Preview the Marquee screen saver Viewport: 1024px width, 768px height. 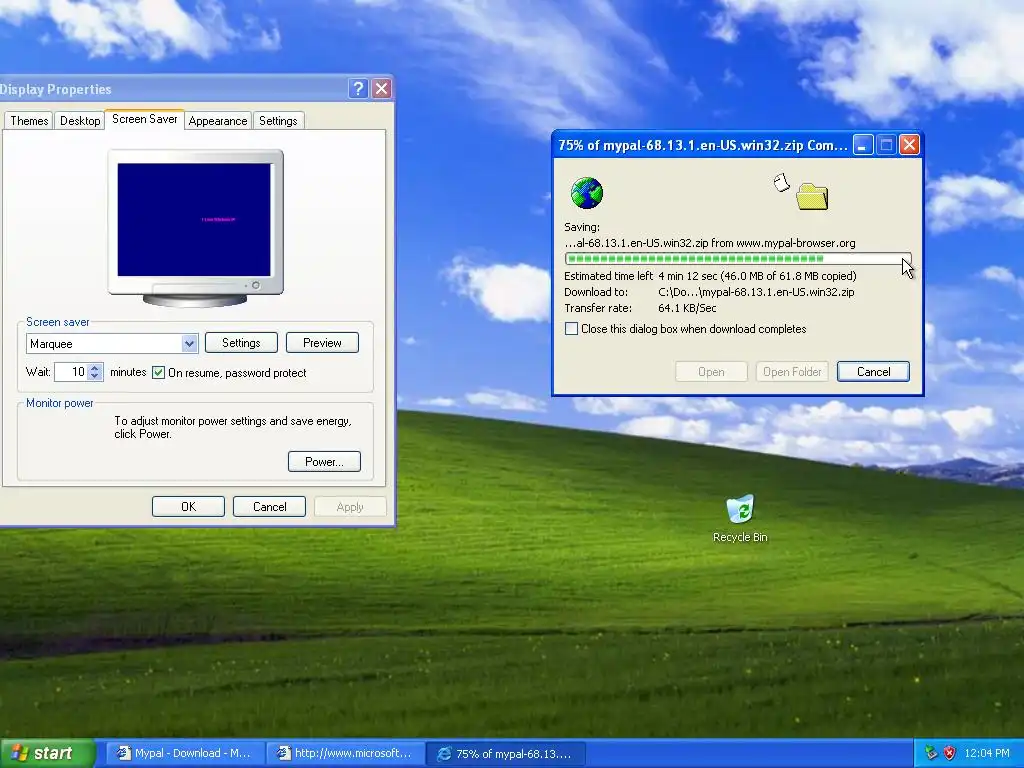pyautogui.click(x=322, y=343)
